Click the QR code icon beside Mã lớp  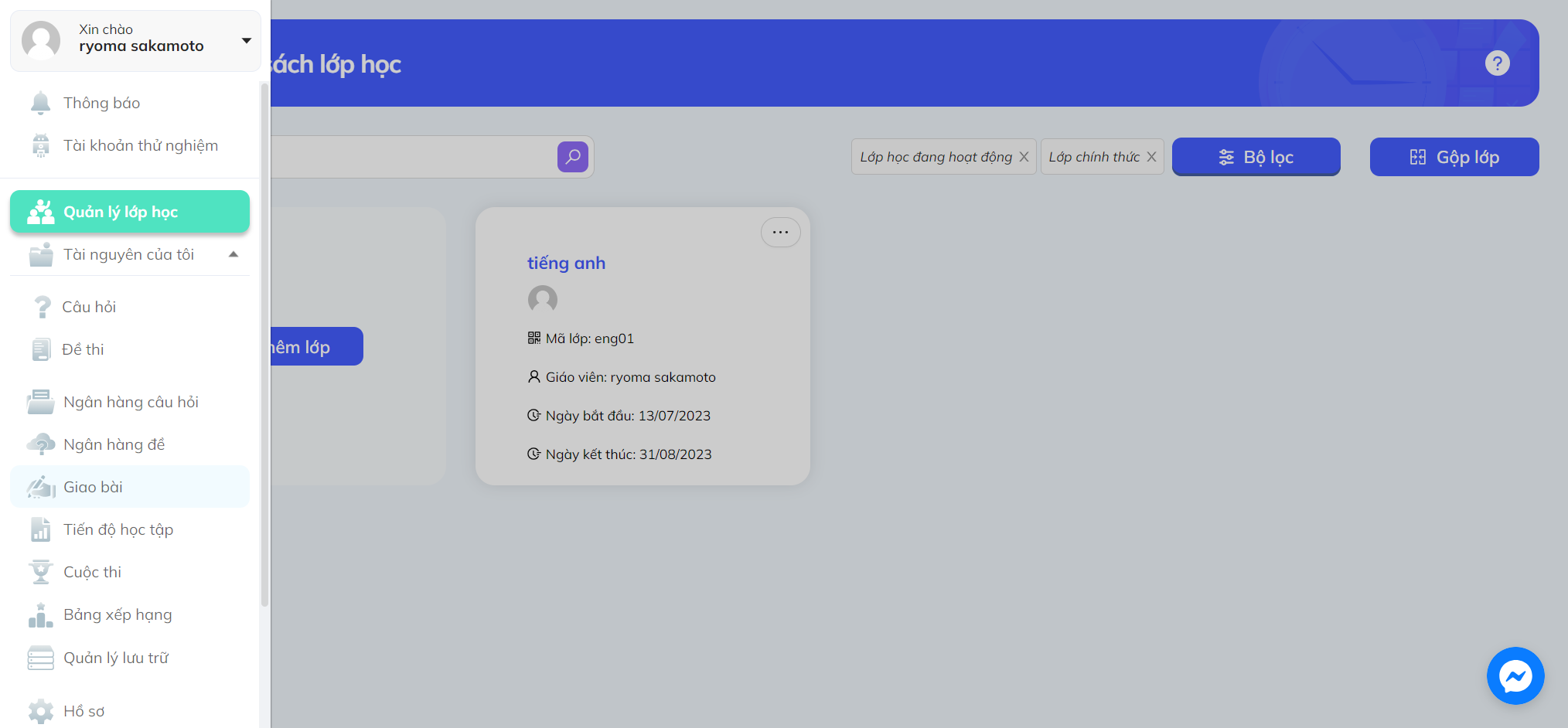534,338
